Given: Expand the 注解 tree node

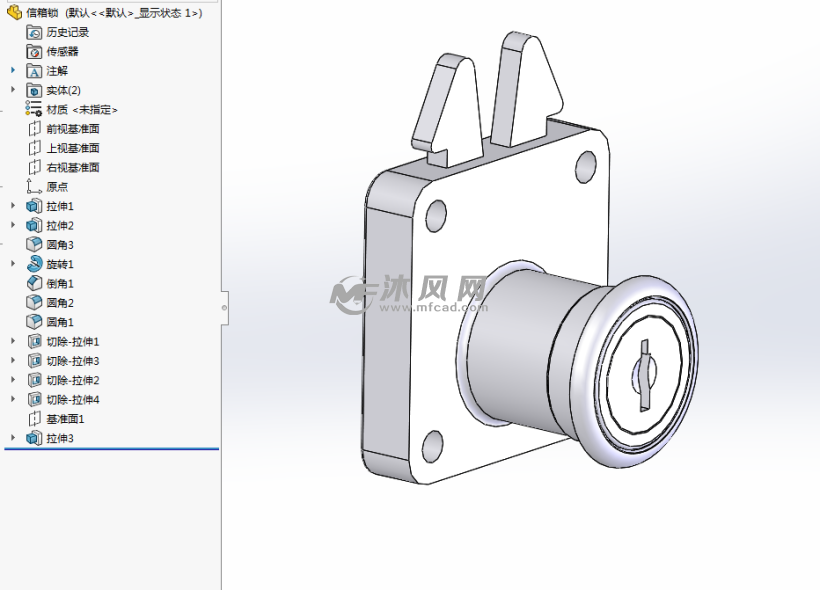Looking at the screenshot, I should click(13, 70).
